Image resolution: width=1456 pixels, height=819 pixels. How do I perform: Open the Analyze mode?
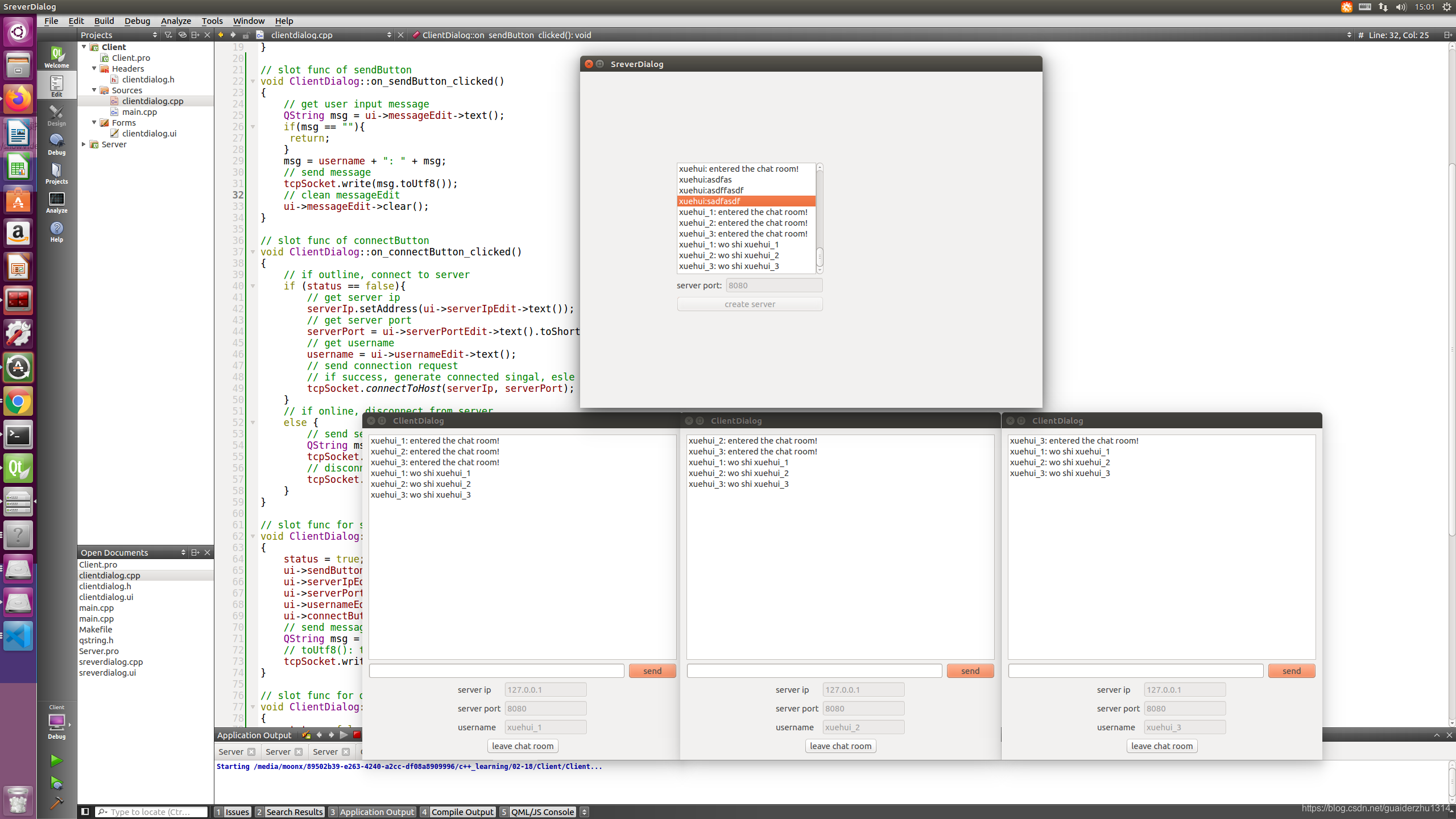56,202
